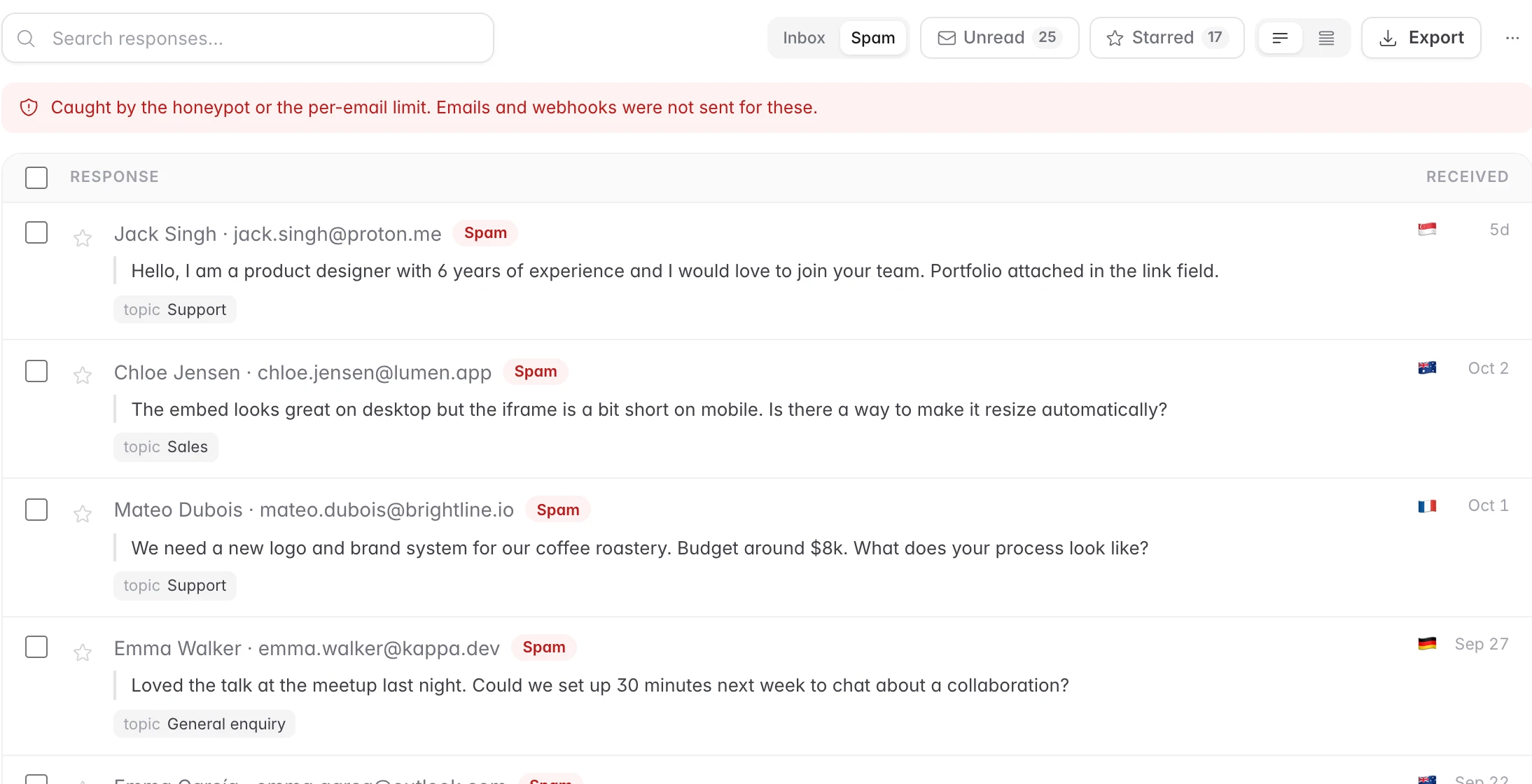The width and height of the screenshot is (1532, 784).
Task: Click the RECEIVED column header
Action: pyautogui.click(x=1468, y=176)
